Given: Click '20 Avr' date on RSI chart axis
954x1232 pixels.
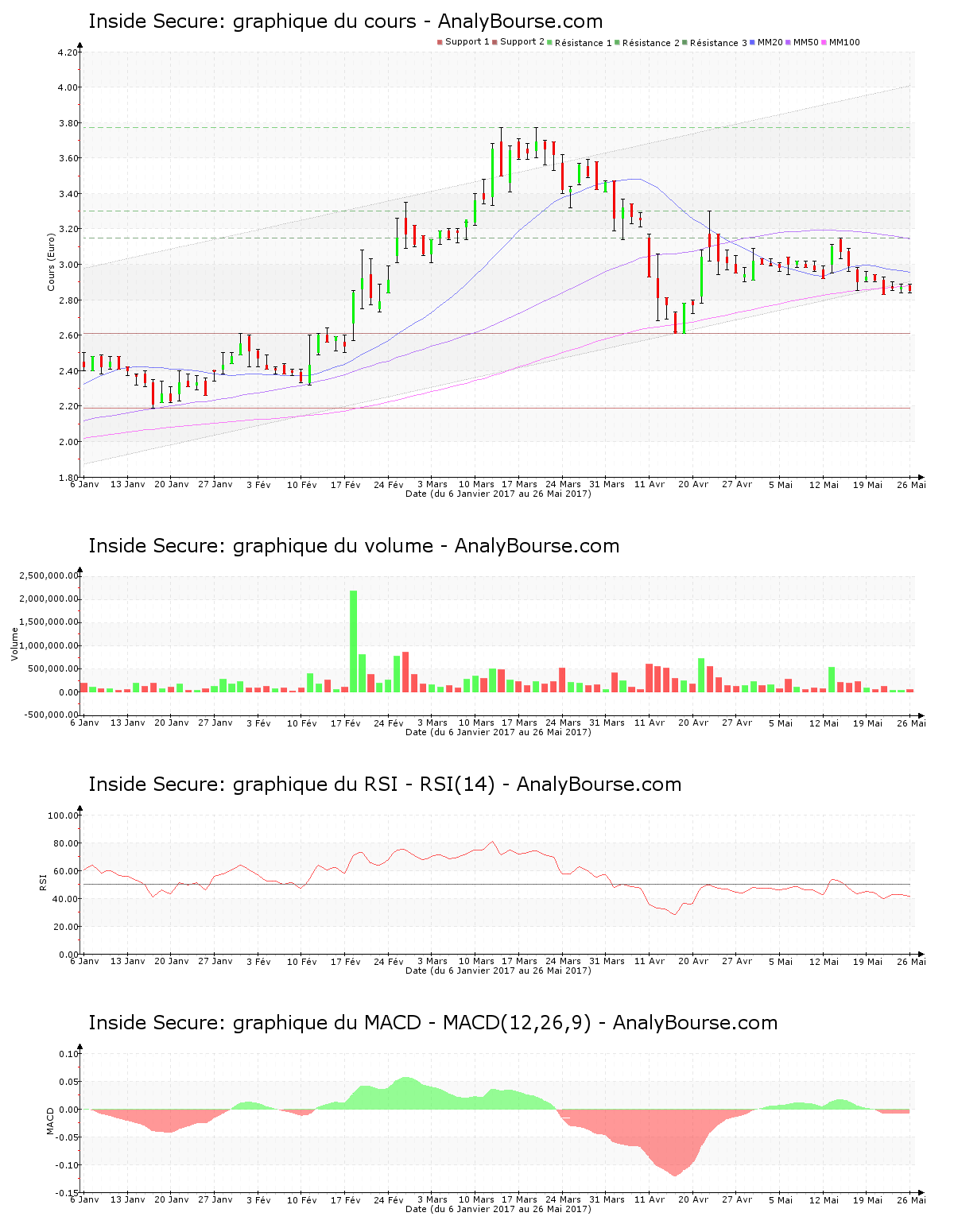Looking at the screenshot, I should (693, 961).
